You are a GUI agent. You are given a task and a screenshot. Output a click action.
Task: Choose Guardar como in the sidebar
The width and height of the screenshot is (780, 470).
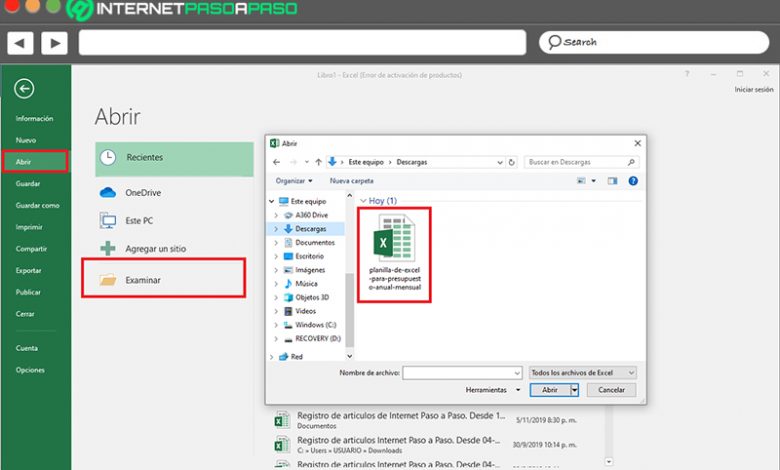37,205
